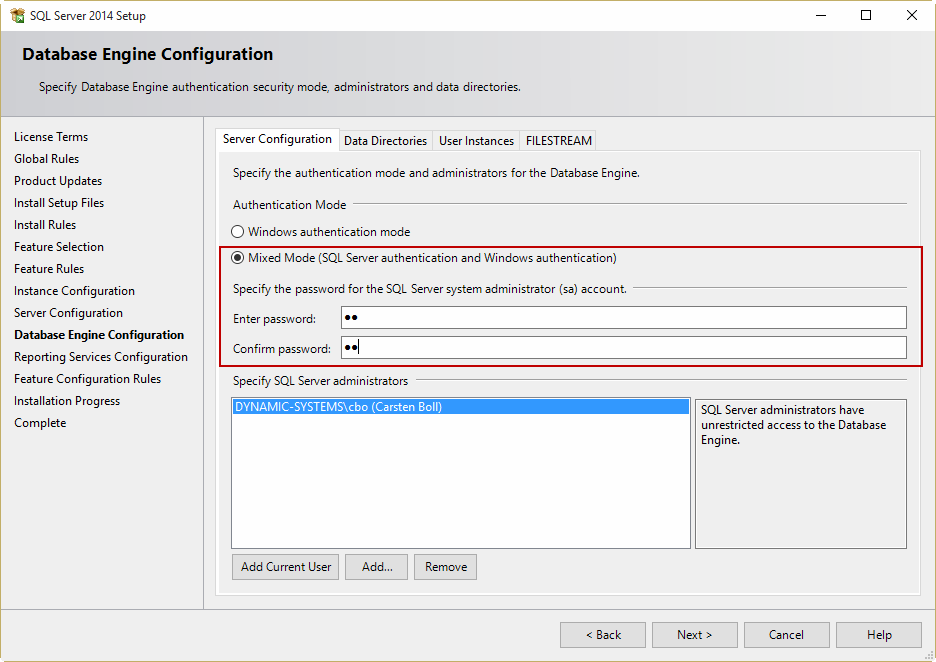Select Mixed Mode authentication radio button
Image resolution: width=936 pixels, height=662 pixels.
tap(238, 258)
